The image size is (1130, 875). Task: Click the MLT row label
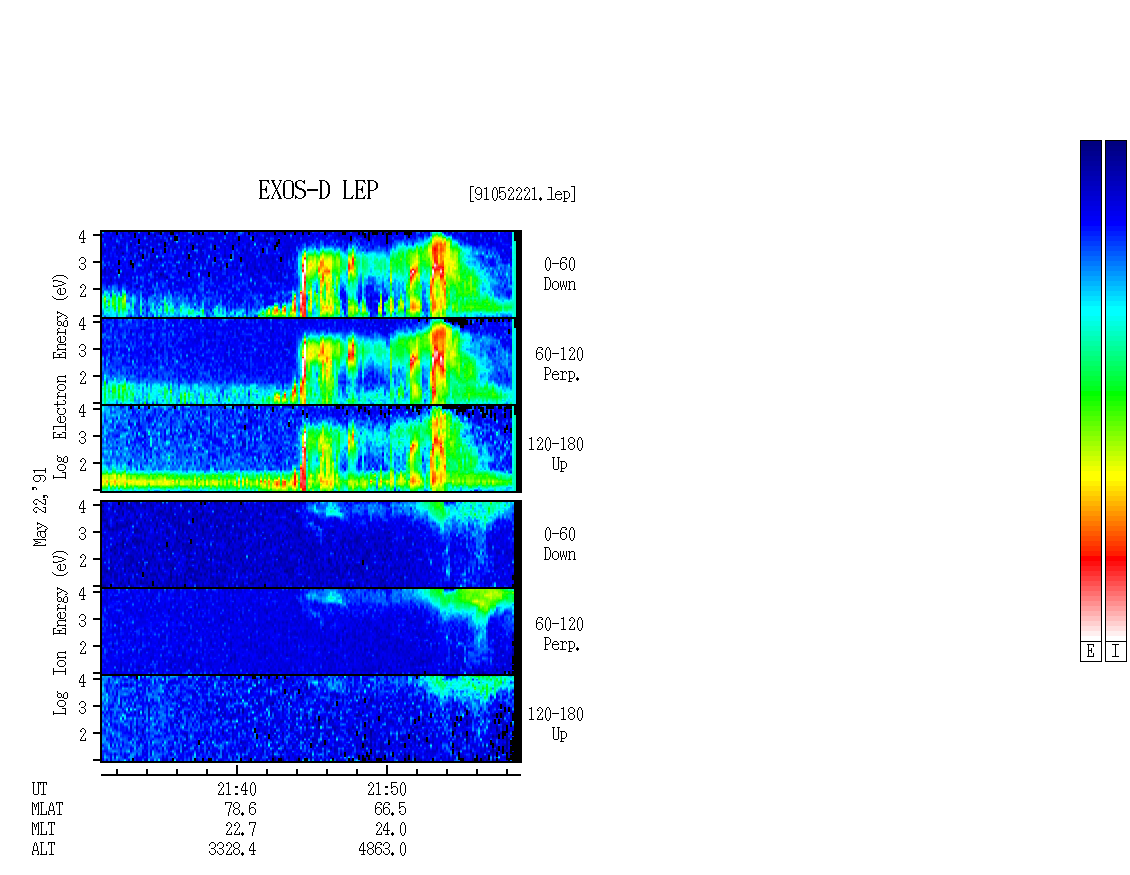[x=43, y=830]
